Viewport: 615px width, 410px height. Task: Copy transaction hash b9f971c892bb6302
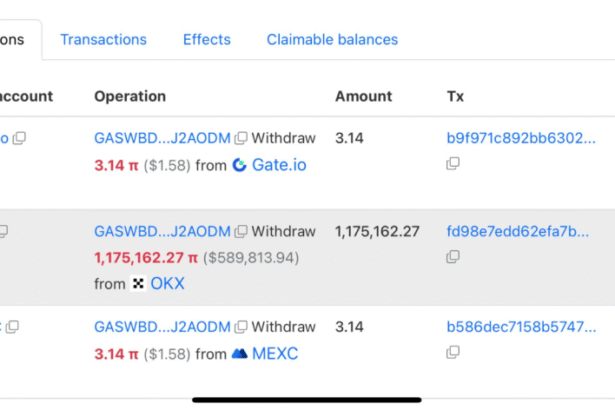pyautogui.click(x=453, y=164)
